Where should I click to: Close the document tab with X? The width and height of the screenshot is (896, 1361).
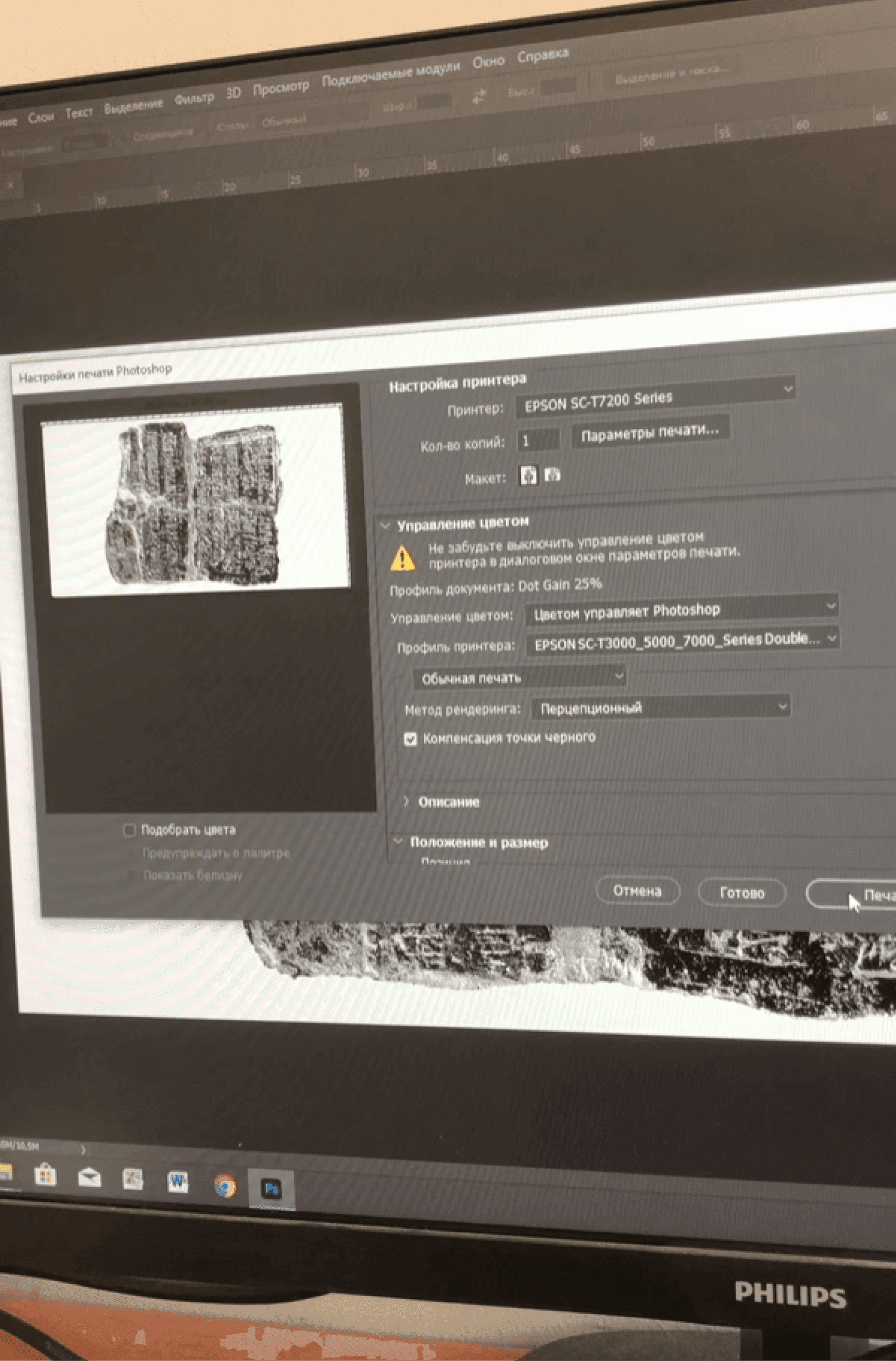11,185
